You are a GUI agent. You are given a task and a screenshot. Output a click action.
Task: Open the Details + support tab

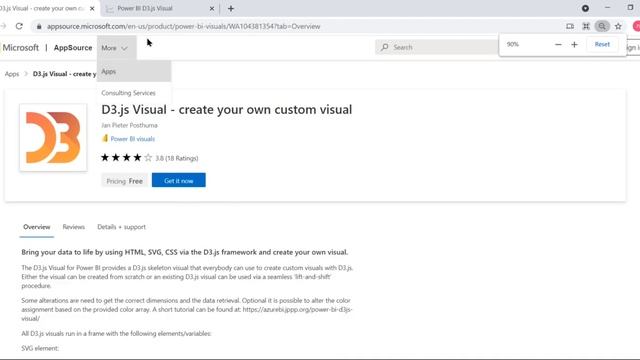(121, 227)
